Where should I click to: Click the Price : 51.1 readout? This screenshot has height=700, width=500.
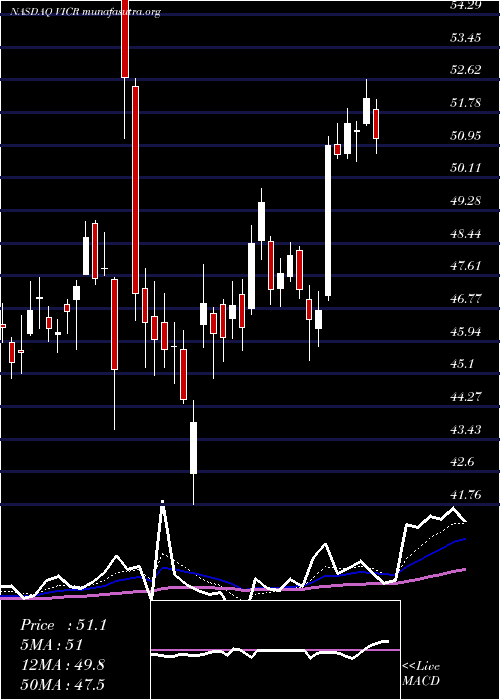point(63,625)
